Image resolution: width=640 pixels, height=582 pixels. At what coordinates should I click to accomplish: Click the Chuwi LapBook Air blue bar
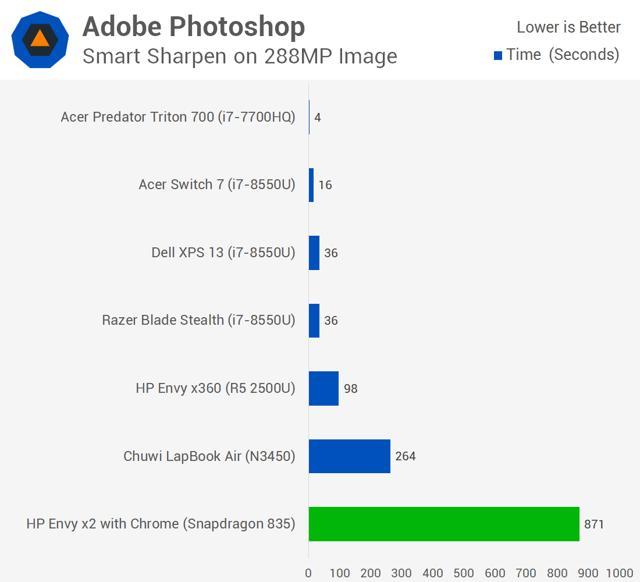(x=349, y=456)
